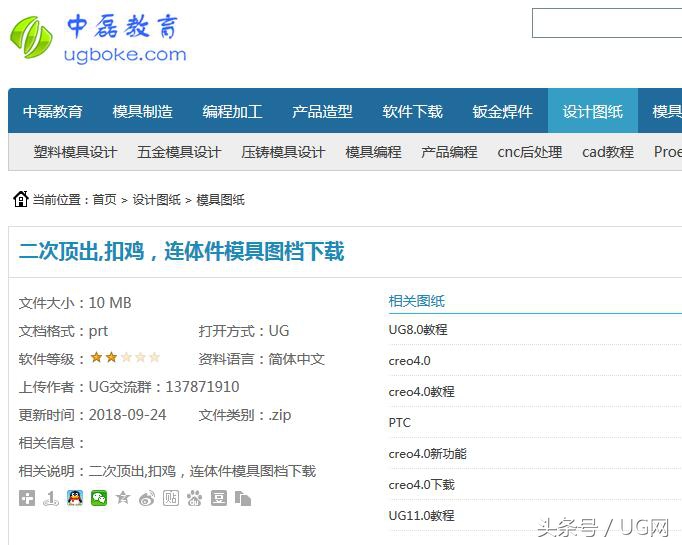The height and width of the screenshot is (545, 682).
Task: Go to 五金模具设计 submenu item
Action: (x=179, y=152)
